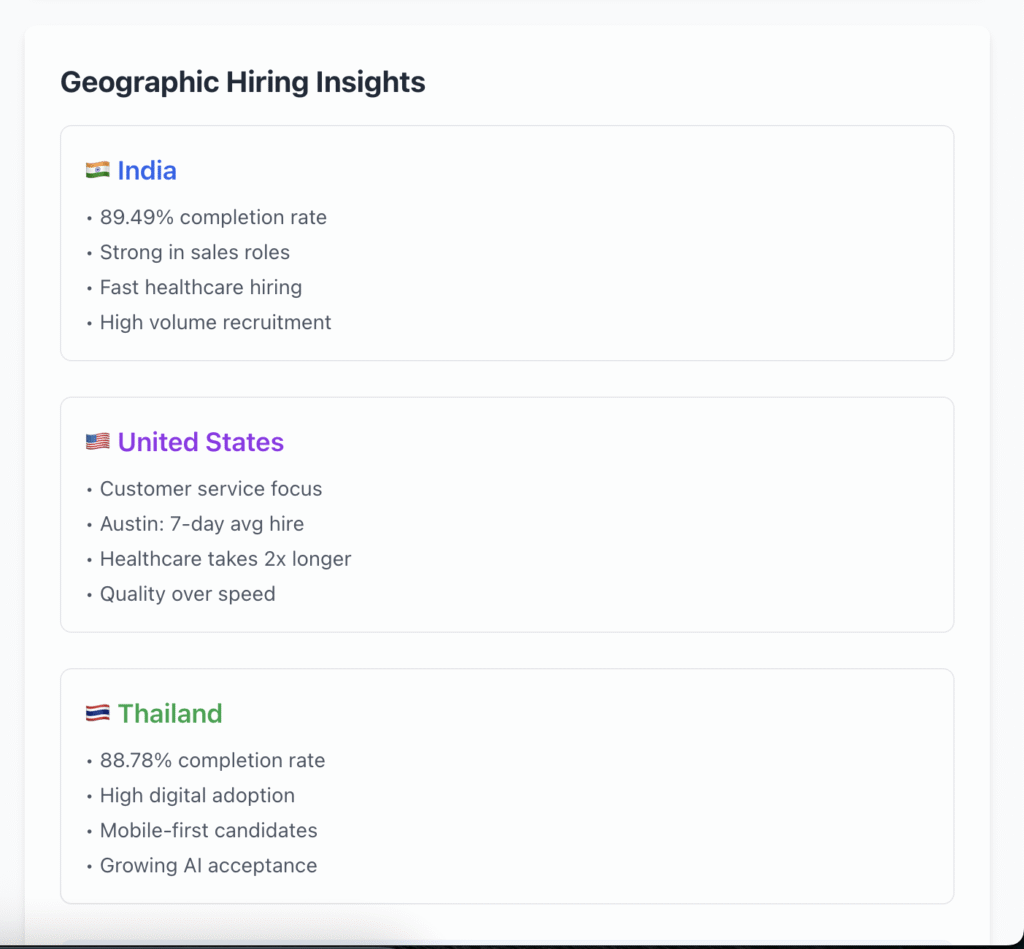This screenshot has width=1024, height=949.
Task: Select the United States country heading
Action: [x=200, y=442]
